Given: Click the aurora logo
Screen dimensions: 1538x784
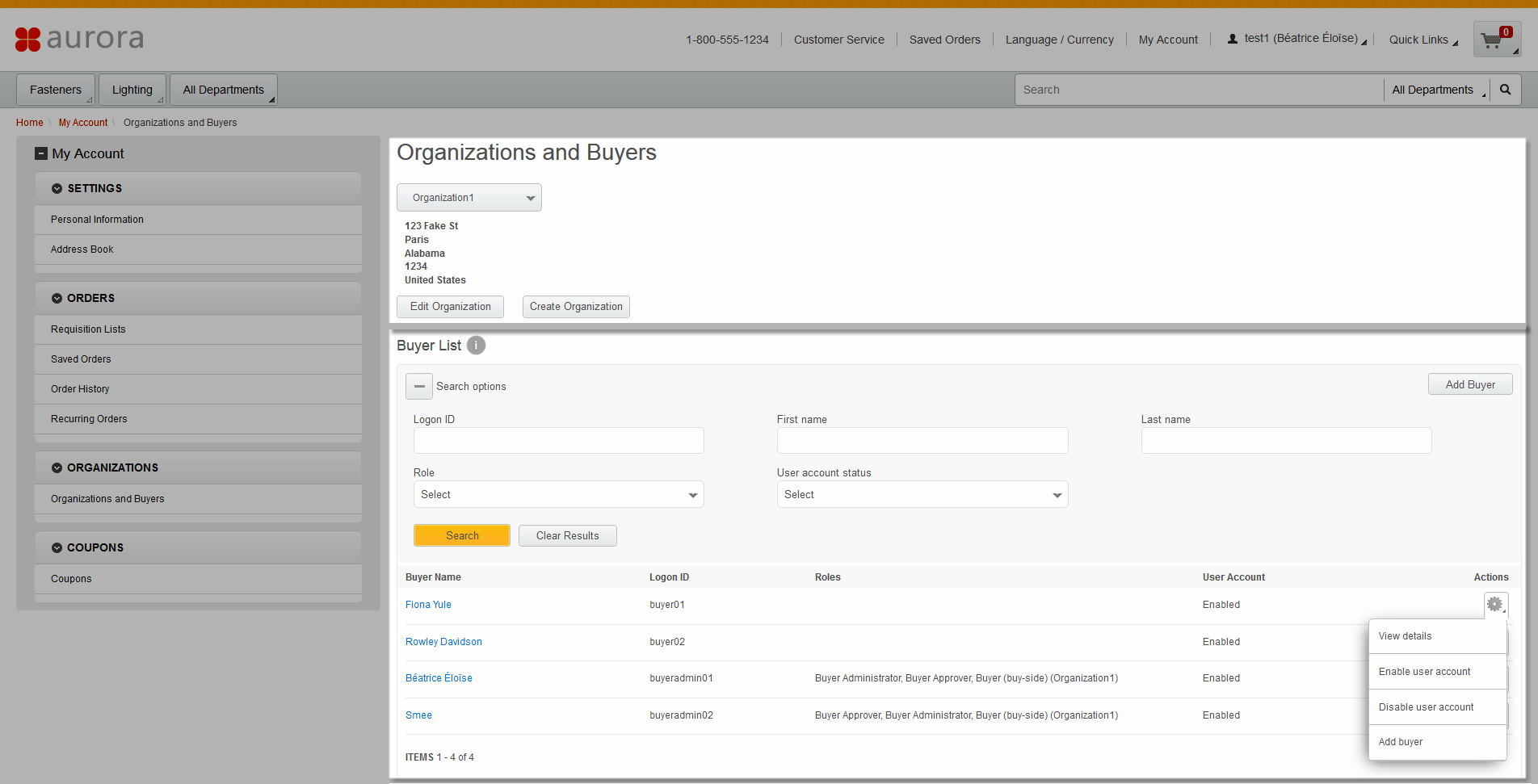Looking at the screenshot, I should coord(78,39).
